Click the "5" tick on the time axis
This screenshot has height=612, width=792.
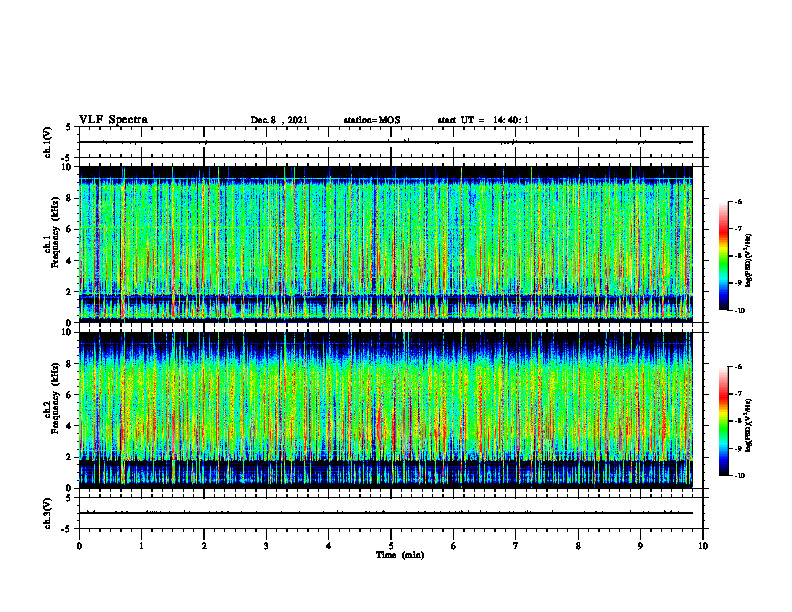pos(391,546)
